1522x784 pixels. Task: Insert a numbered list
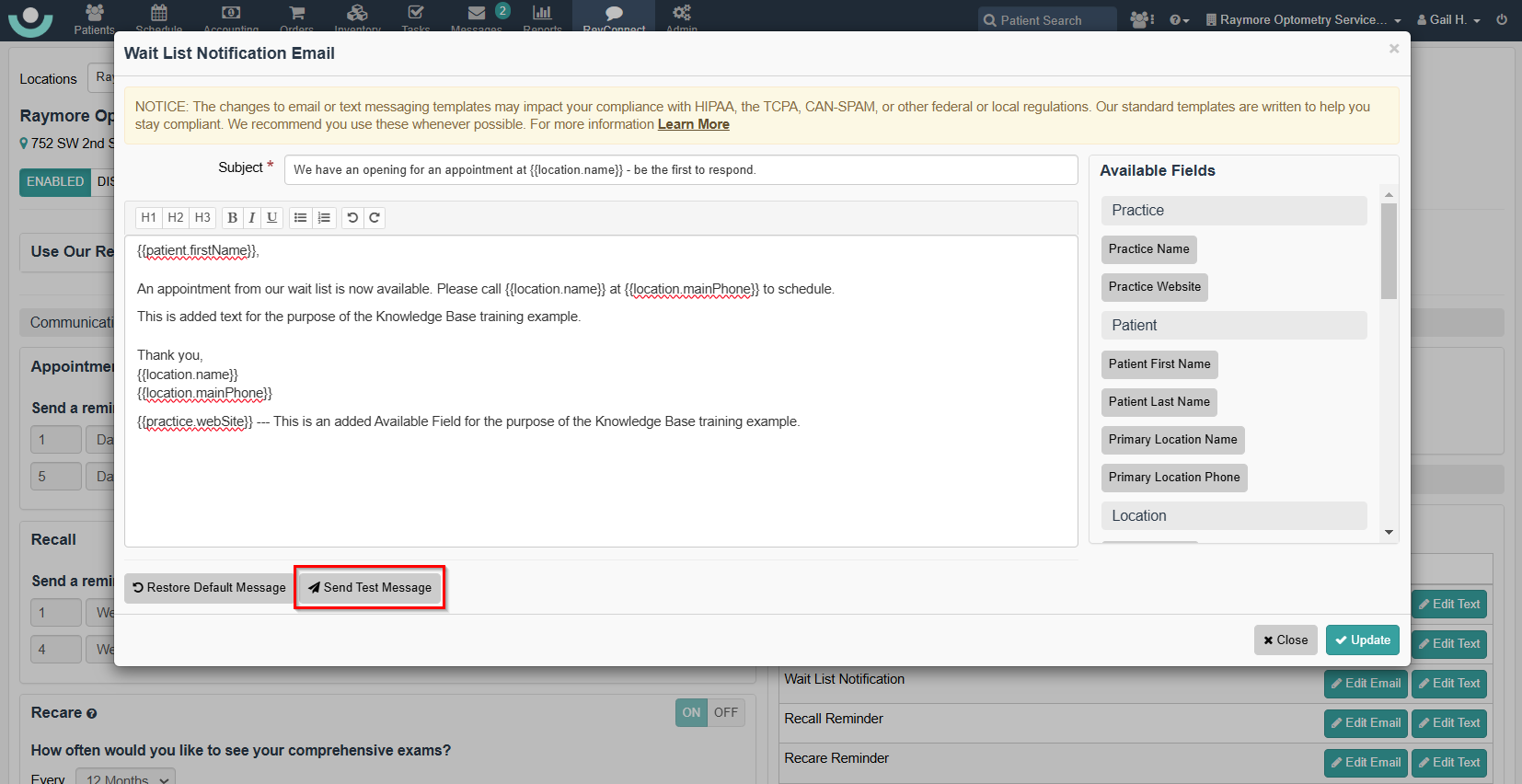coord(324,218)
